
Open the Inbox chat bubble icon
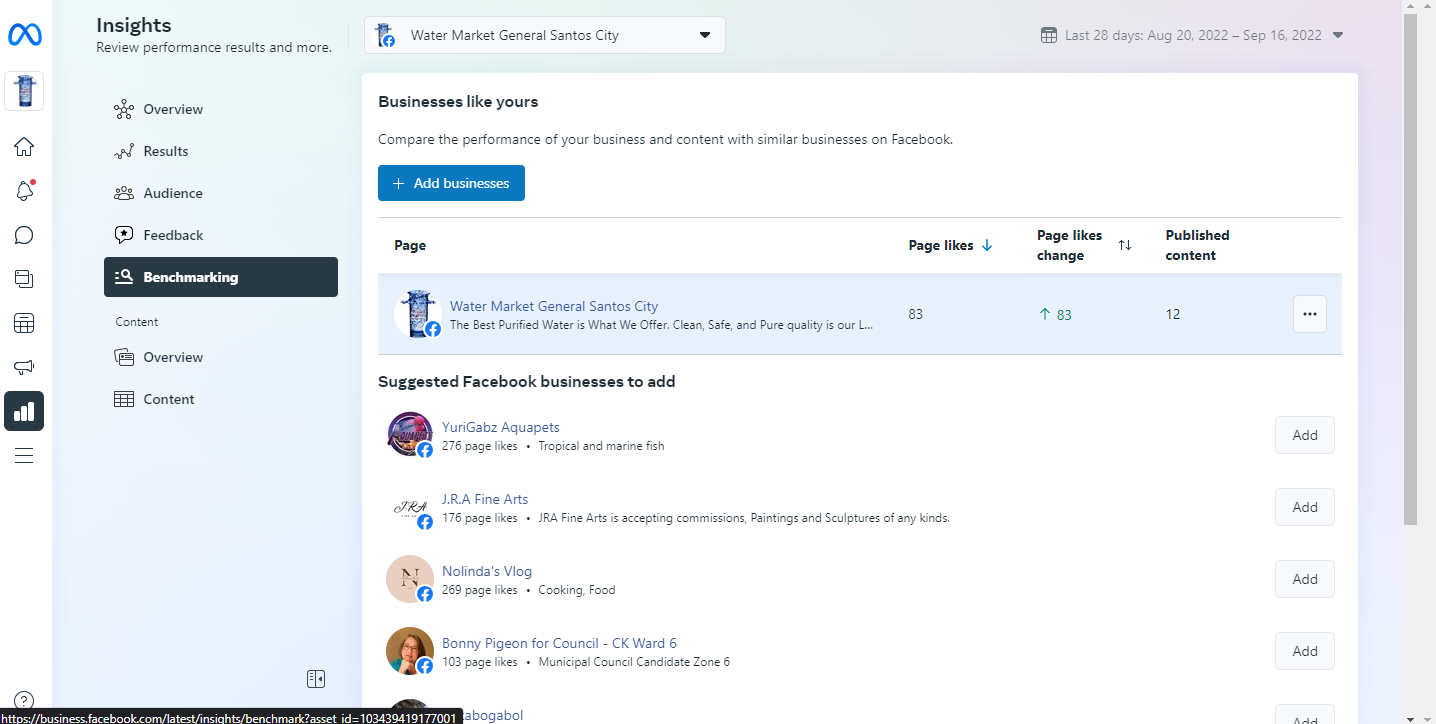click(x=24, y=235)
